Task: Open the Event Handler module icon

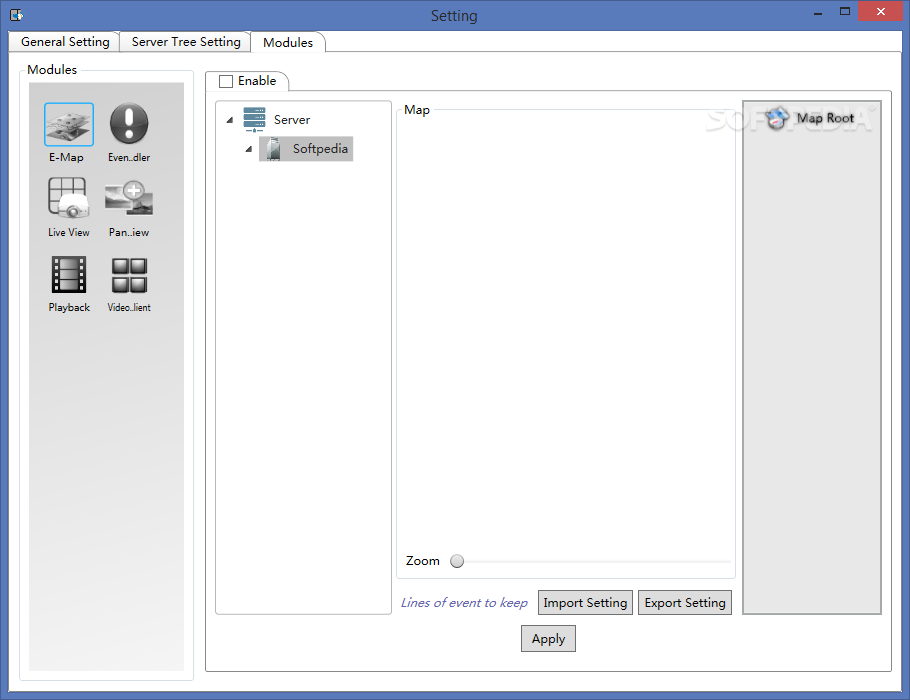Action: 129,123
